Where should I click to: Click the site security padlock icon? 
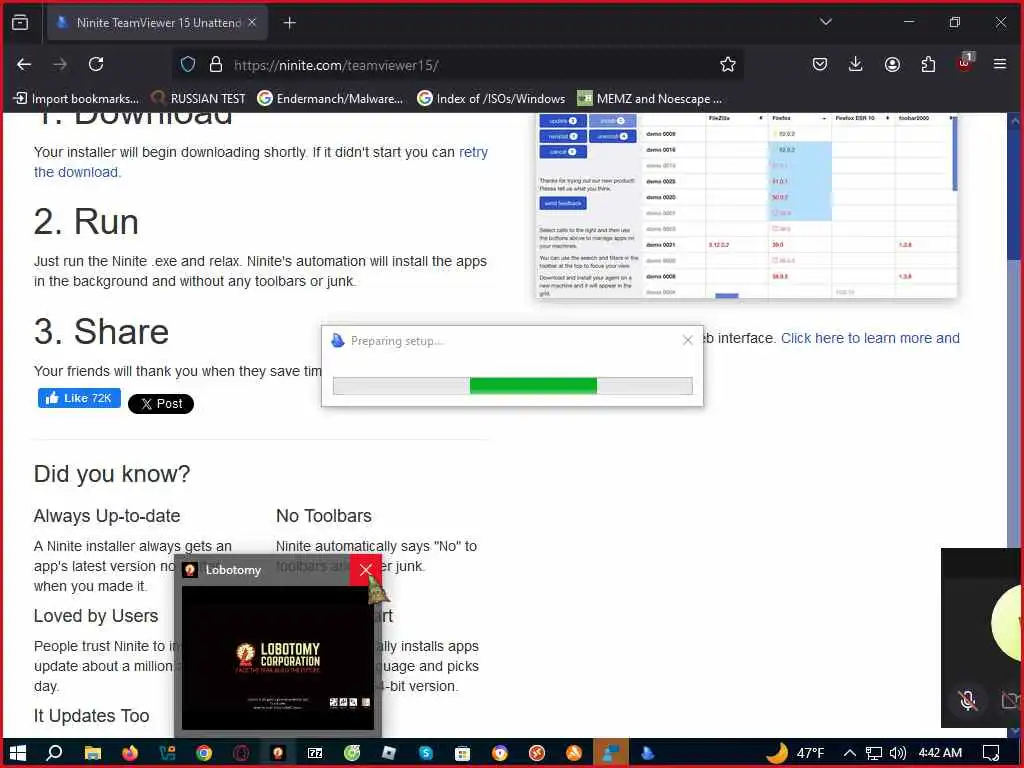pos(216,64)
